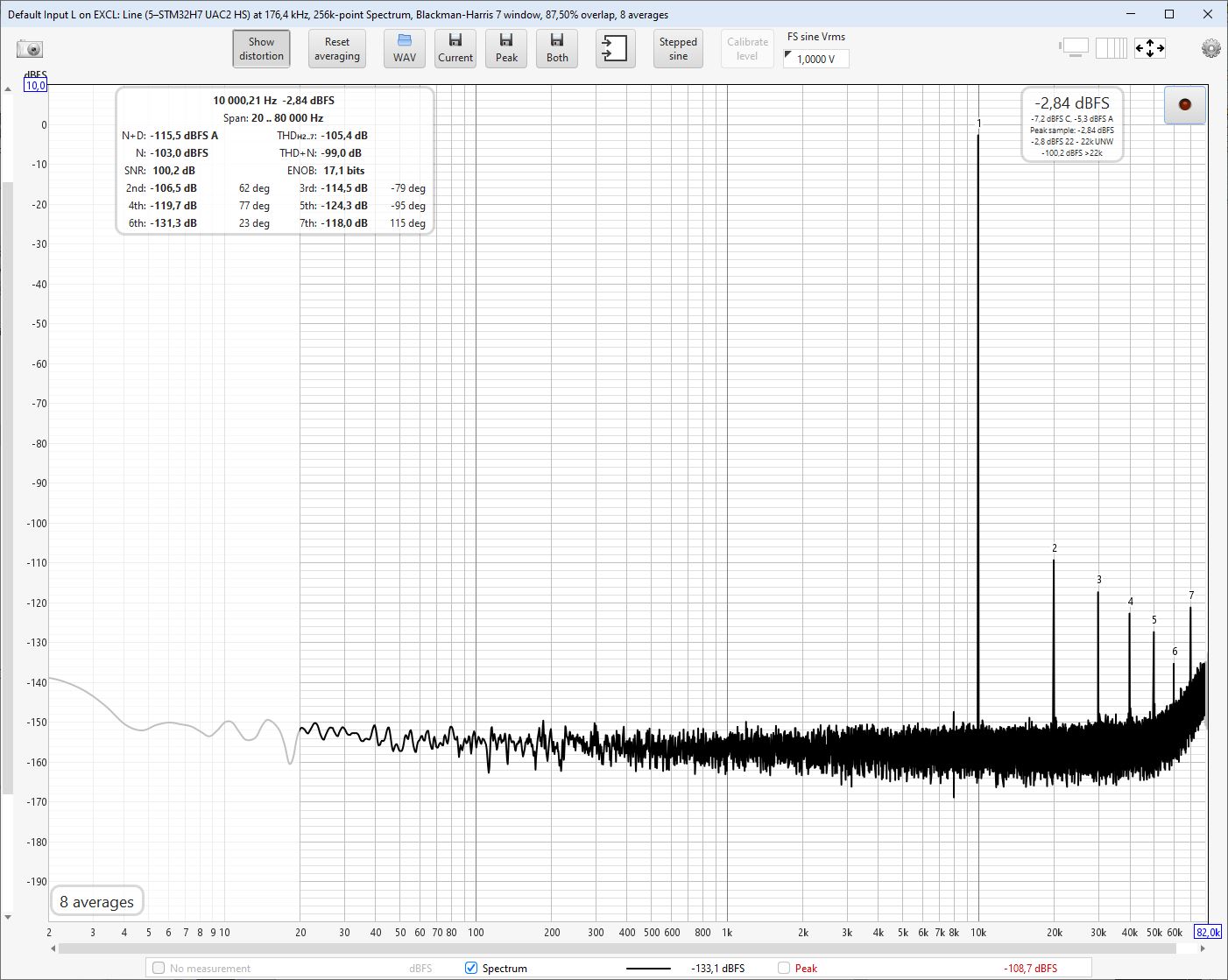Toggle the Show distortion button
Screen dimensions: 1228x980
261,49
